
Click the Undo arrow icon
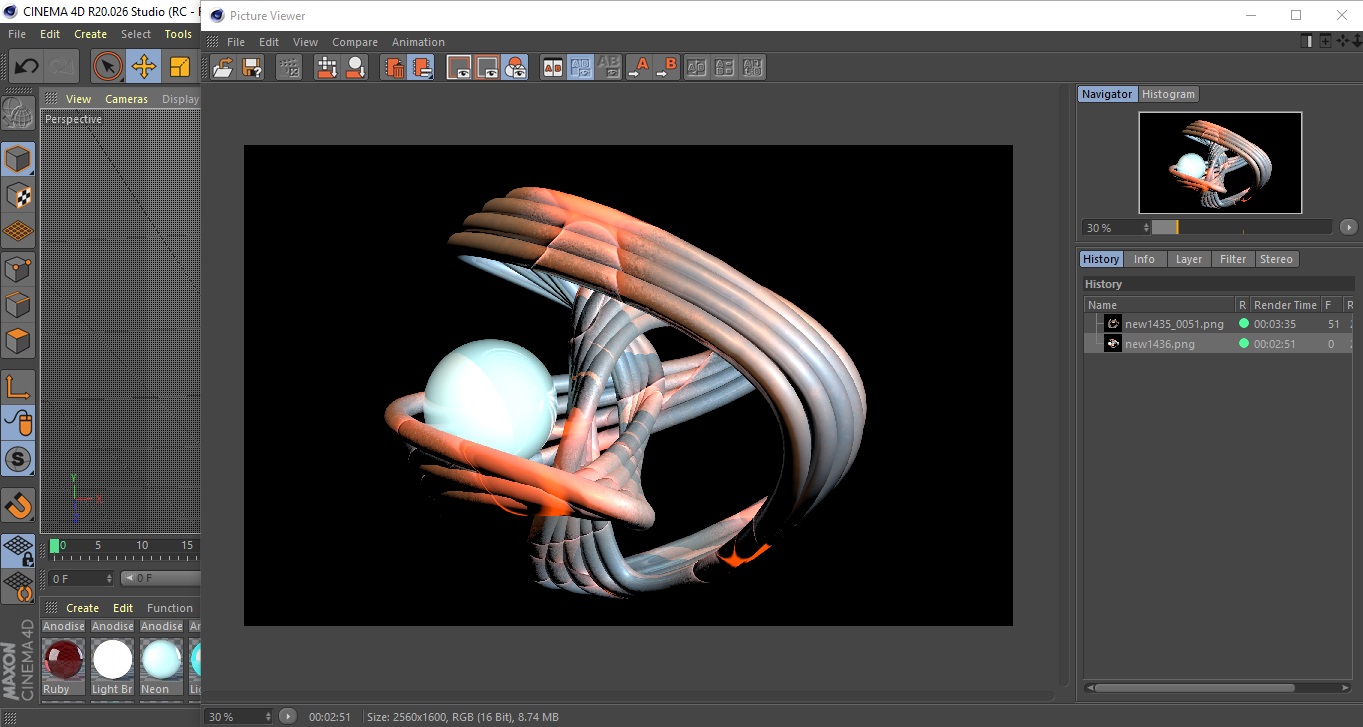[27, 67]
